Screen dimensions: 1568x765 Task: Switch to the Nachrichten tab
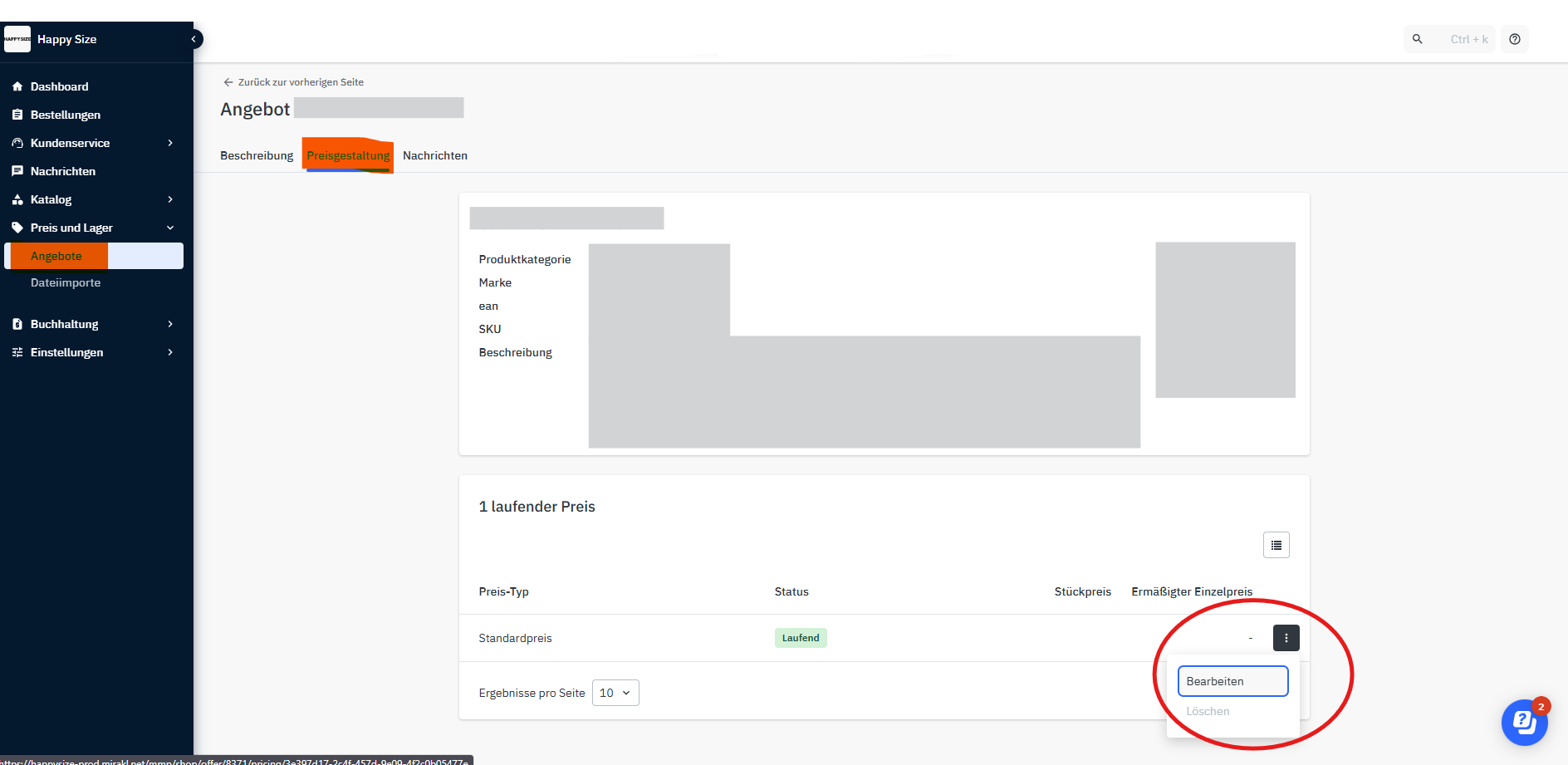pyautogui.click(x=435, y=155)
